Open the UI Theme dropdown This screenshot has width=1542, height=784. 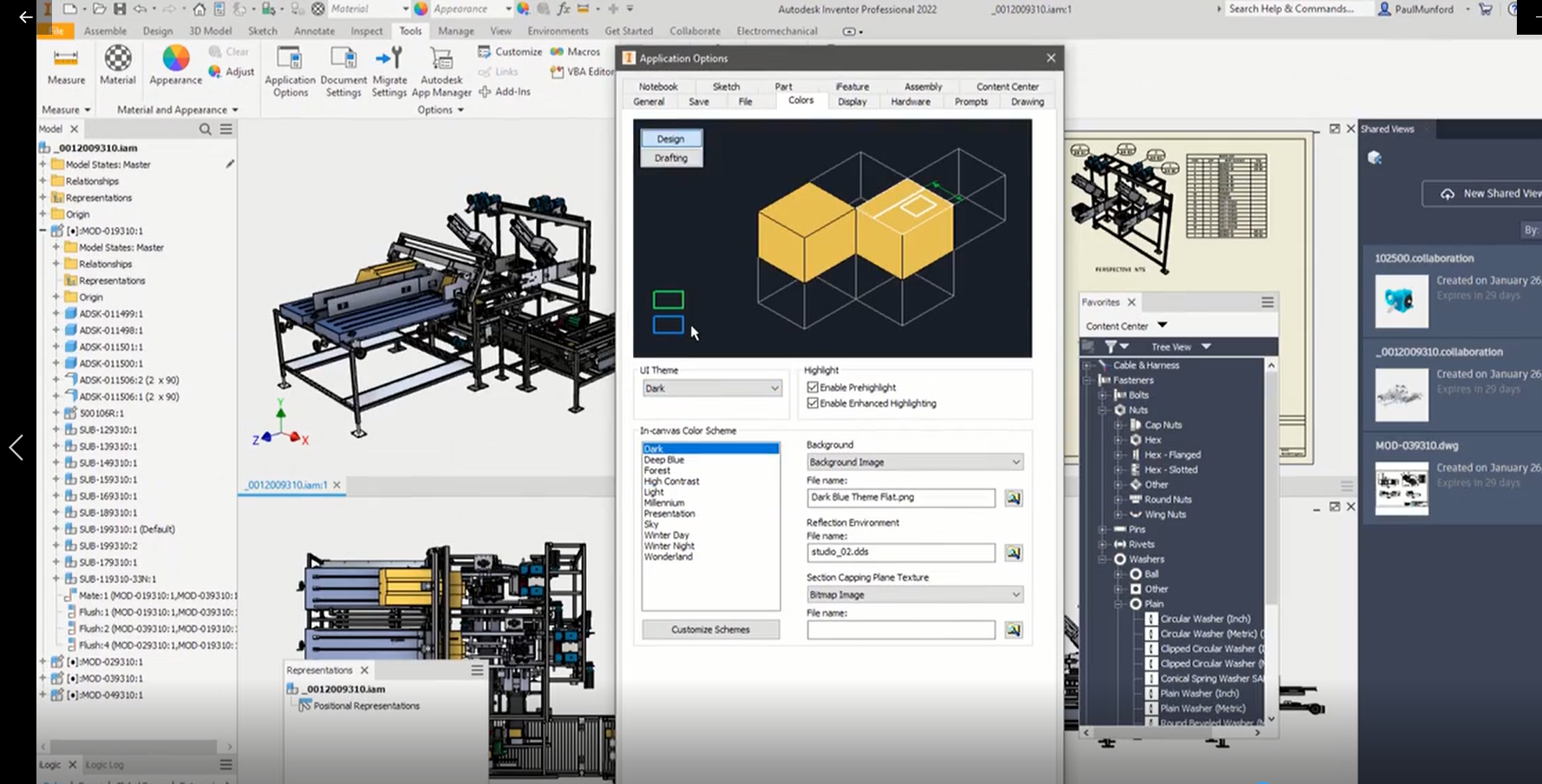point(712,389)
